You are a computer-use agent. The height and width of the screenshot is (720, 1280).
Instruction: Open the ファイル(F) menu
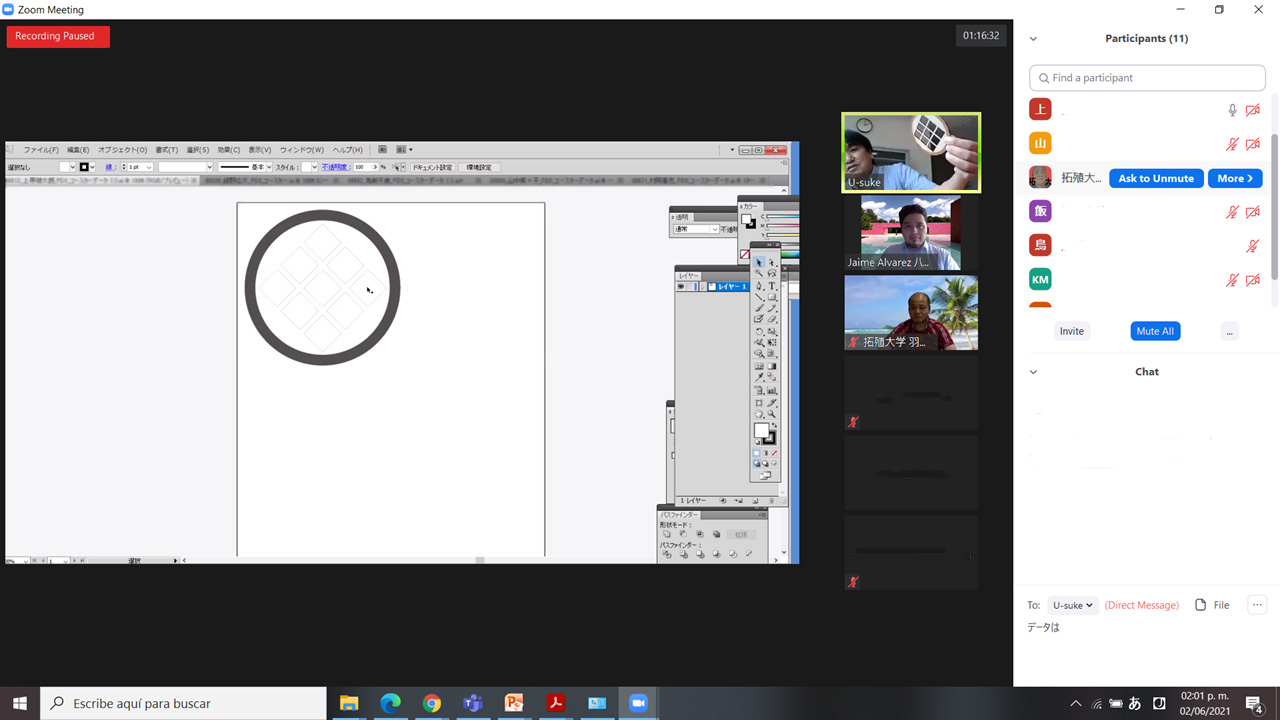(x=41, y=150)
